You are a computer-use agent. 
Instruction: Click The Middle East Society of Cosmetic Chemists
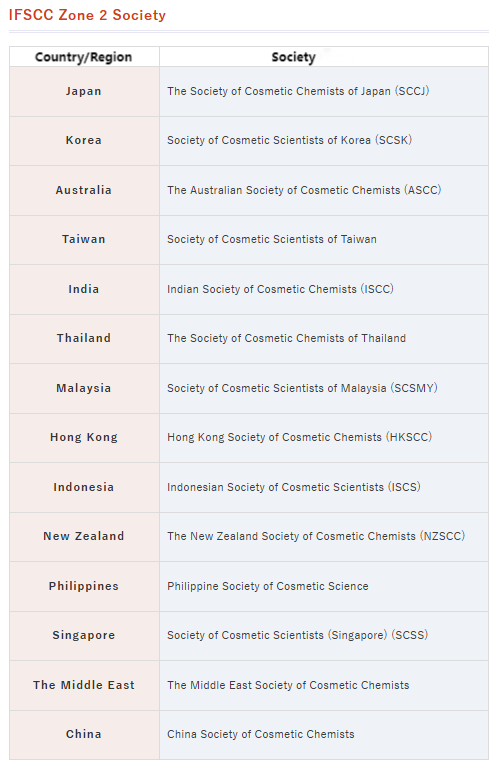(288, 686)
